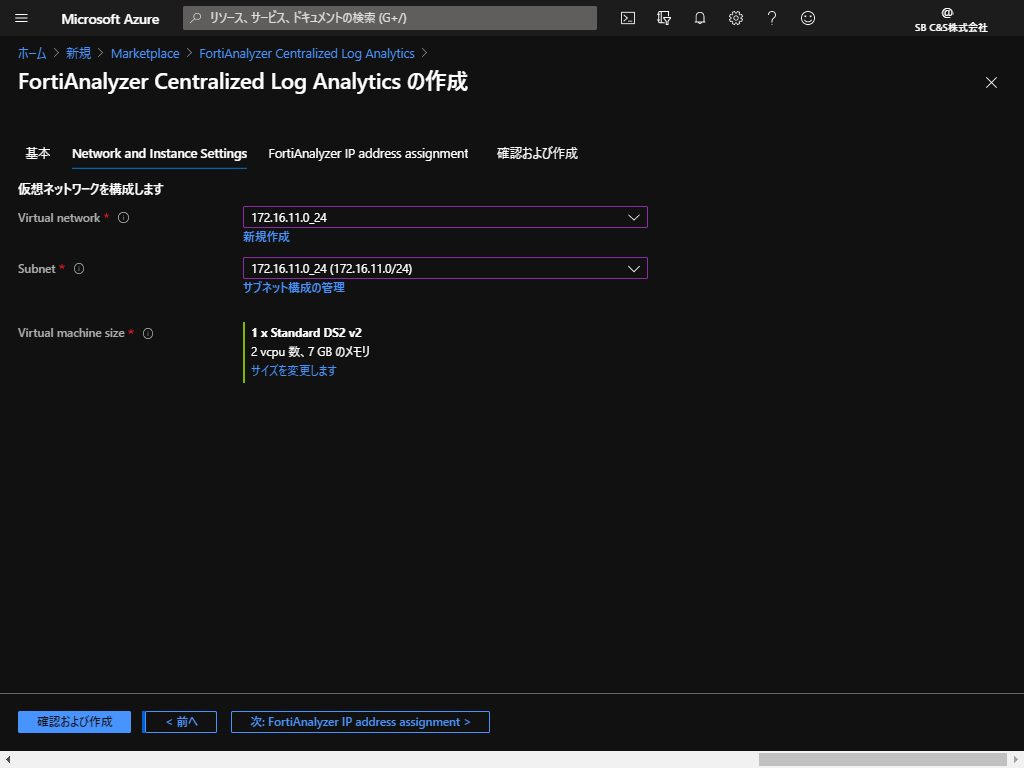Click the search magnifier icon
The image size is (1024, 768).
tap(195, 18)
